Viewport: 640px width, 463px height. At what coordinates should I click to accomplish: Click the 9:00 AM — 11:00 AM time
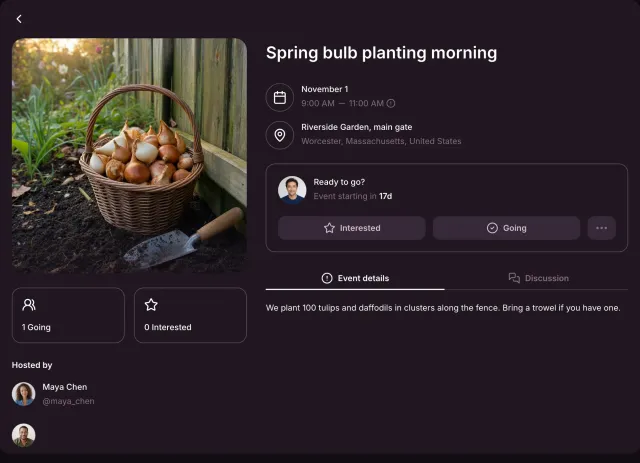click(342, 103)
